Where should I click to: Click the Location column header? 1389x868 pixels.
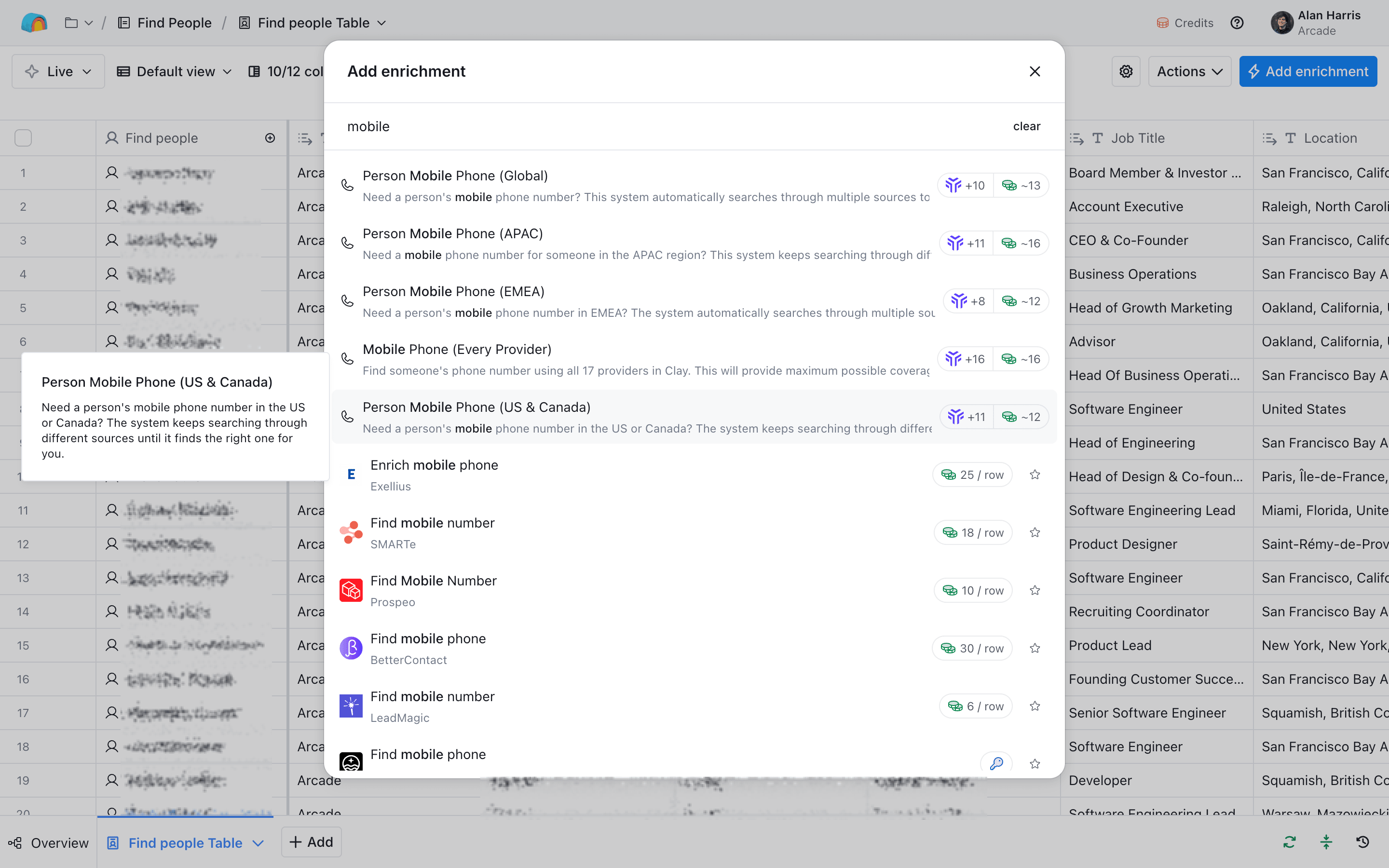(1321, 138)
